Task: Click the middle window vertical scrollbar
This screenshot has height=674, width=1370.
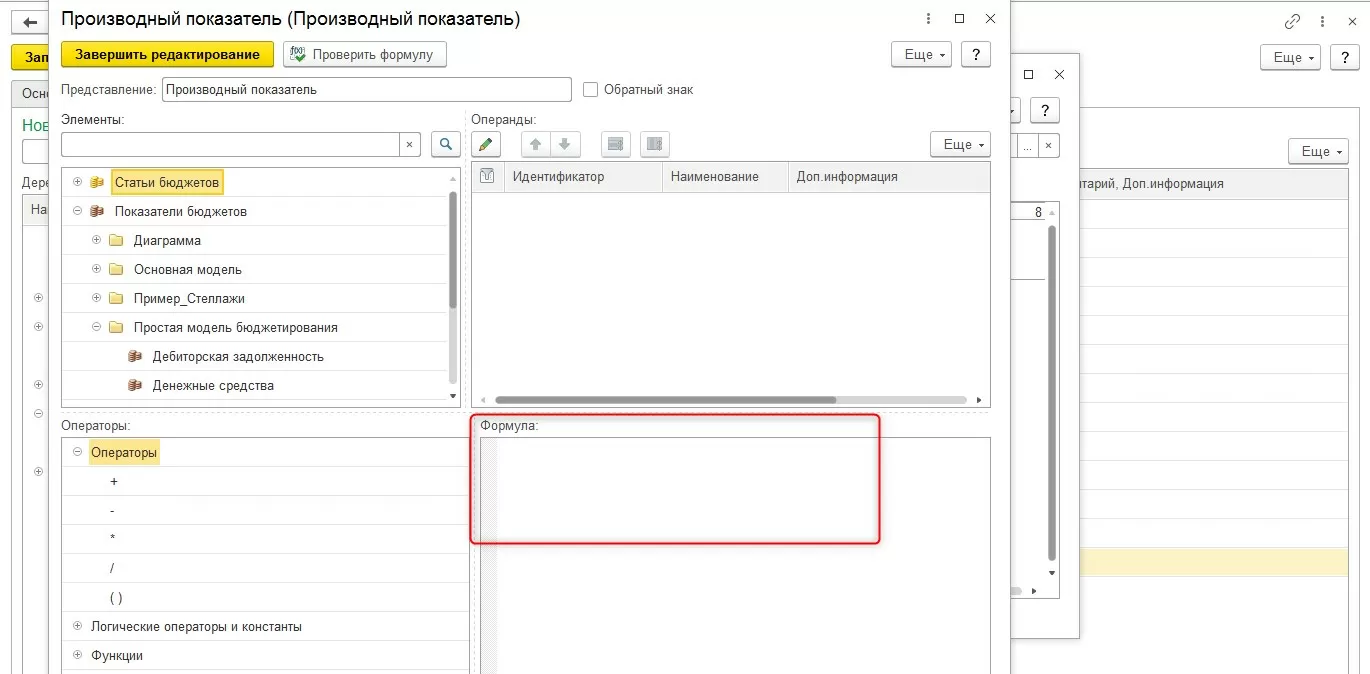Action: pos(1051,392)
